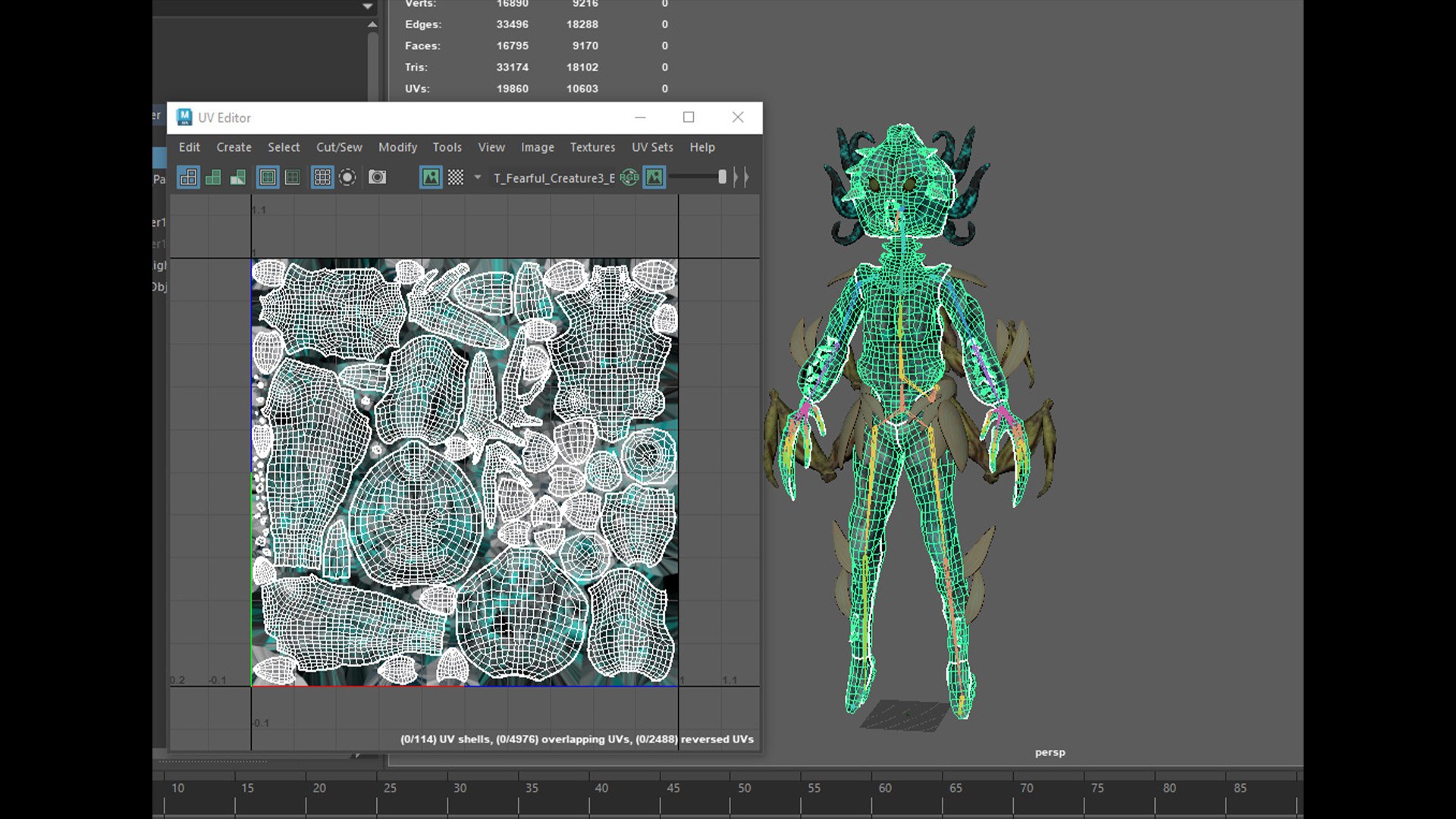Screen dimensions: 1456x819
Task: Open the UV Sets menu
Action: 652,147
